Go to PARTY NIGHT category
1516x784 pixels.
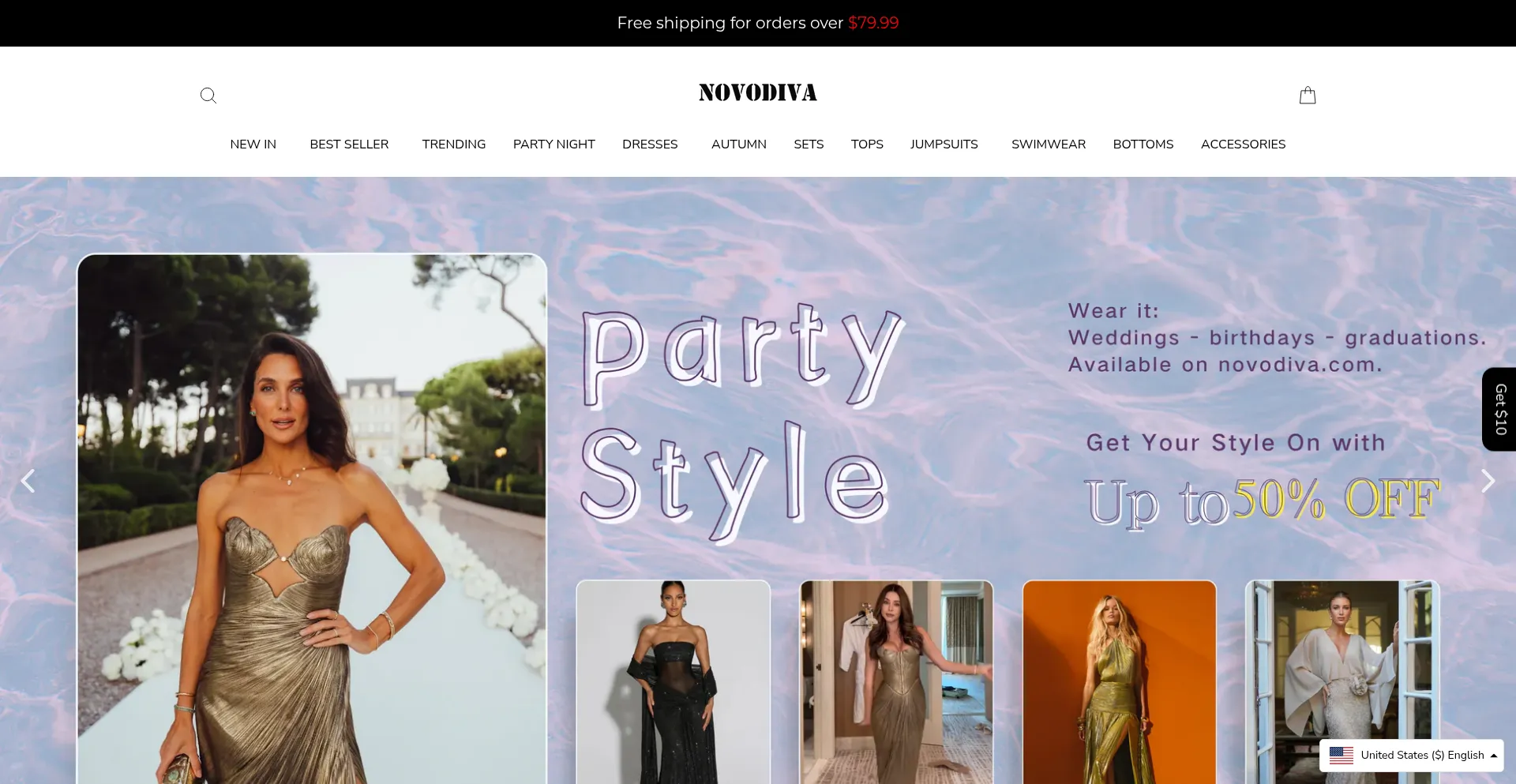pyautogui.click(x=553, y=144)
